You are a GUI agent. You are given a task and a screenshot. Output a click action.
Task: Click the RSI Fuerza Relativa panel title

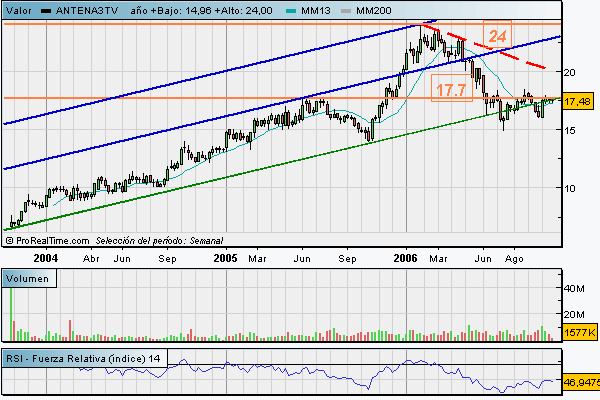click(83, 359)
